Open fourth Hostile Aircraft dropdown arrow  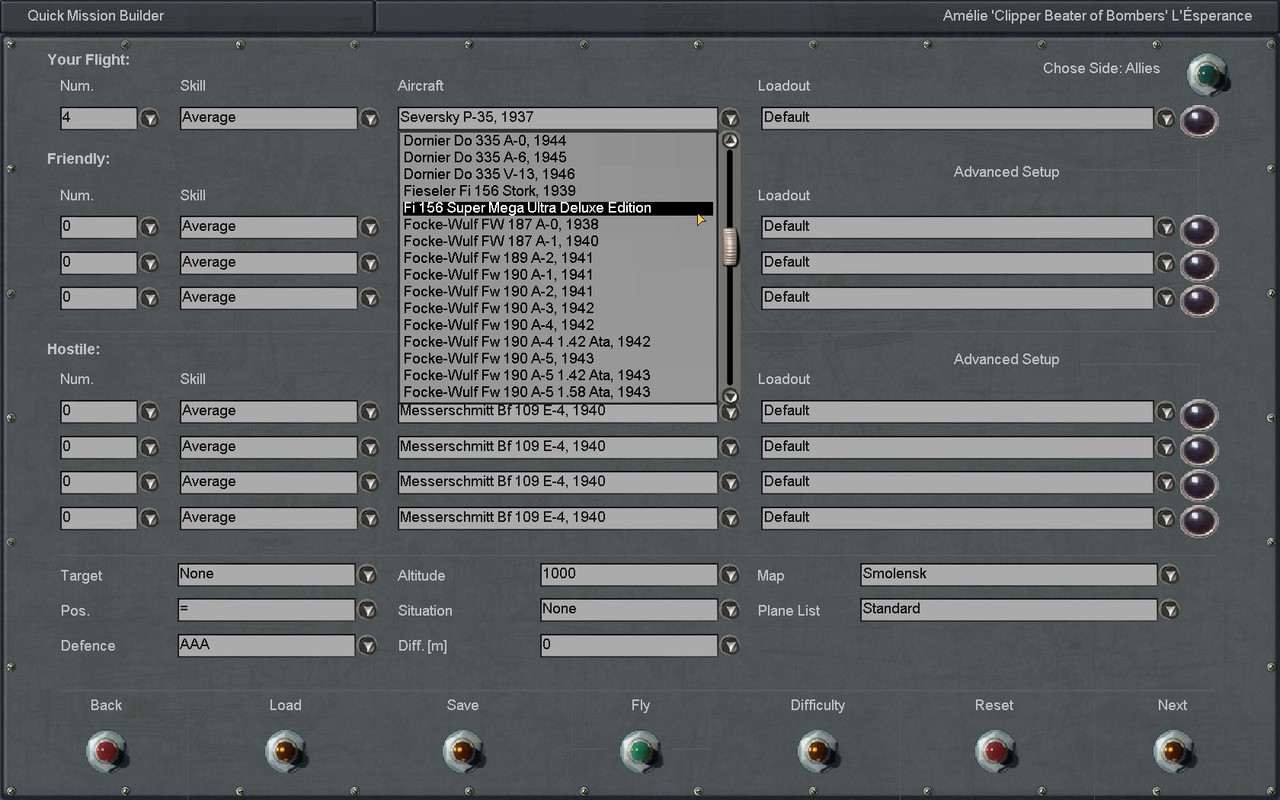pos(730,518)
